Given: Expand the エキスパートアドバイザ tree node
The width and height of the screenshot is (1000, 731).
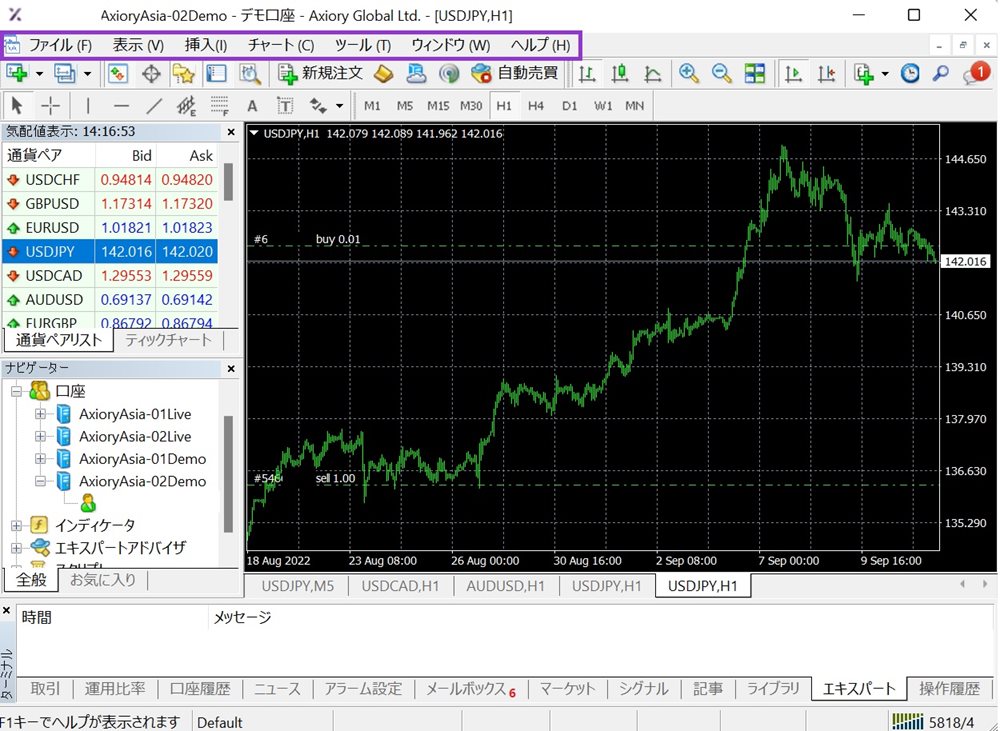Looking at the screenshot, I should point(17,547).
